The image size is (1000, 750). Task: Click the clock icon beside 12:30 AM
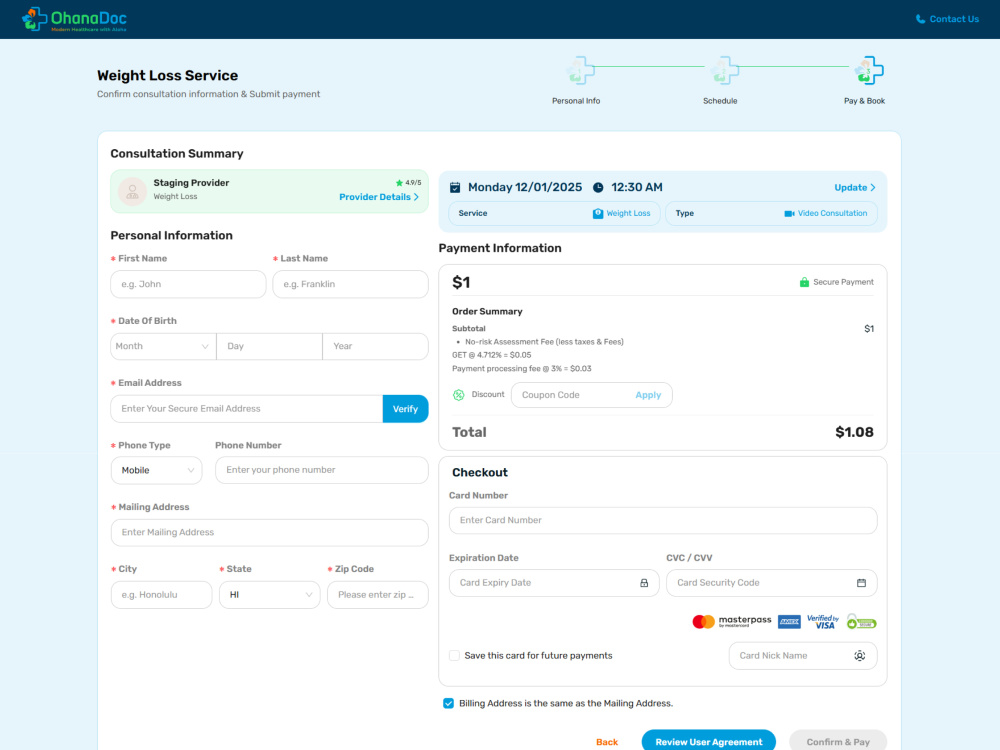click(x=598, y=188)
